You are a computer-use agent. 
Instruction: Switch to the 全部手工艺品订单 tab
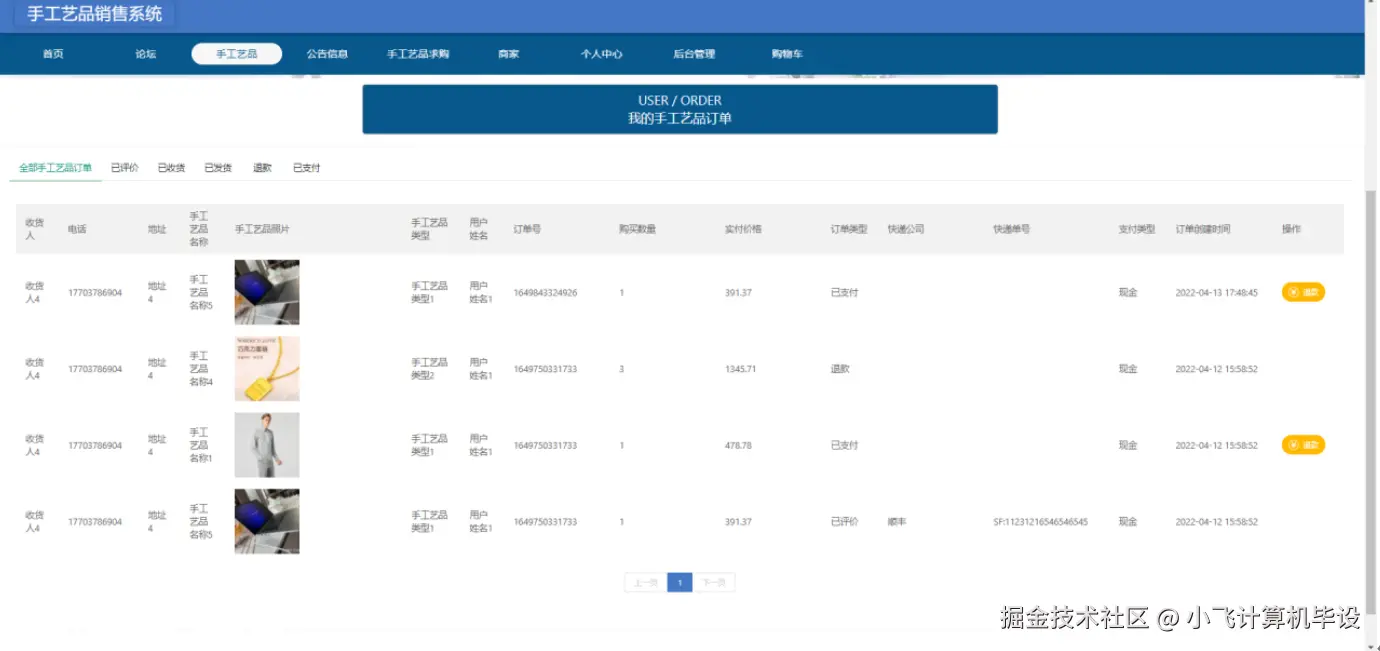click(x=55, y=168)
